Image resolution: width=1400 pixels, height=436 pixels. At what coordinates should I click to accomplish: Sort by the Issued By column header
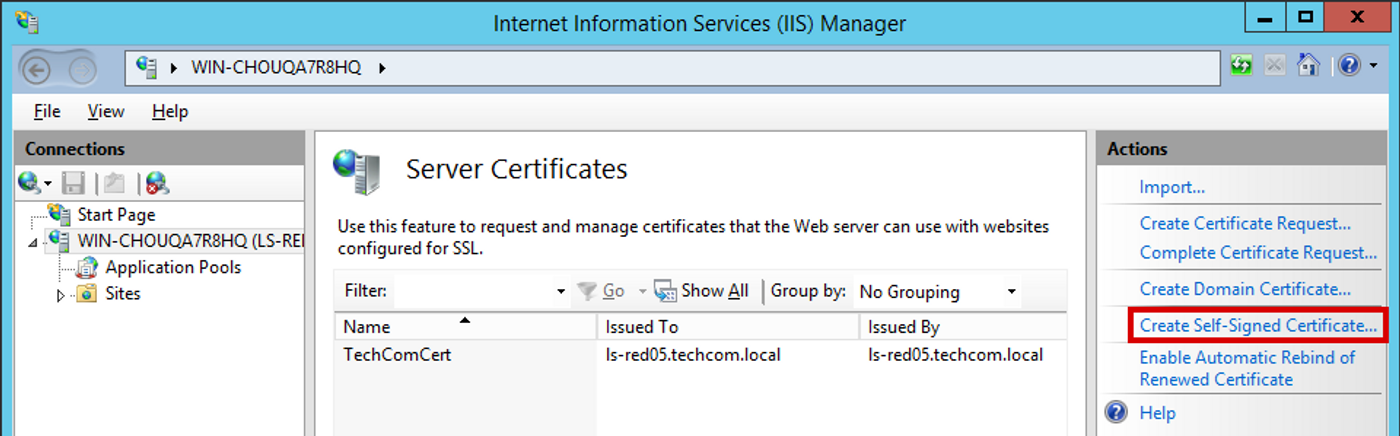click(x=963, y=327)
